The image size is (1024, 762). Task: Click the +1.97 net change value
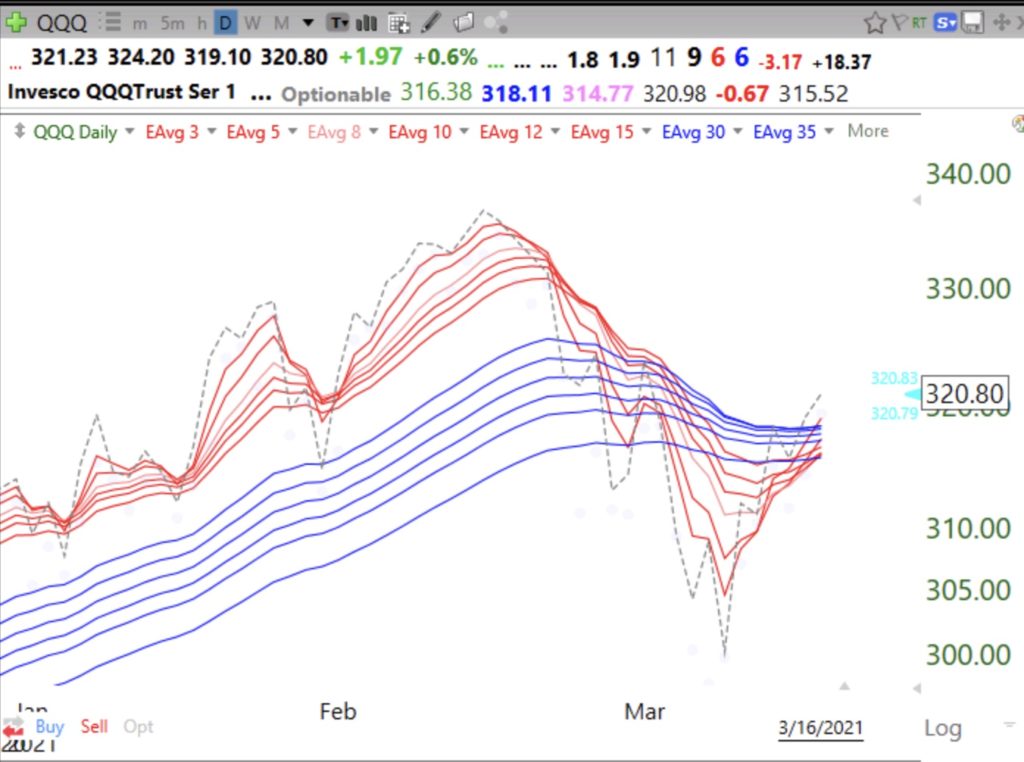tap(370, 57)
